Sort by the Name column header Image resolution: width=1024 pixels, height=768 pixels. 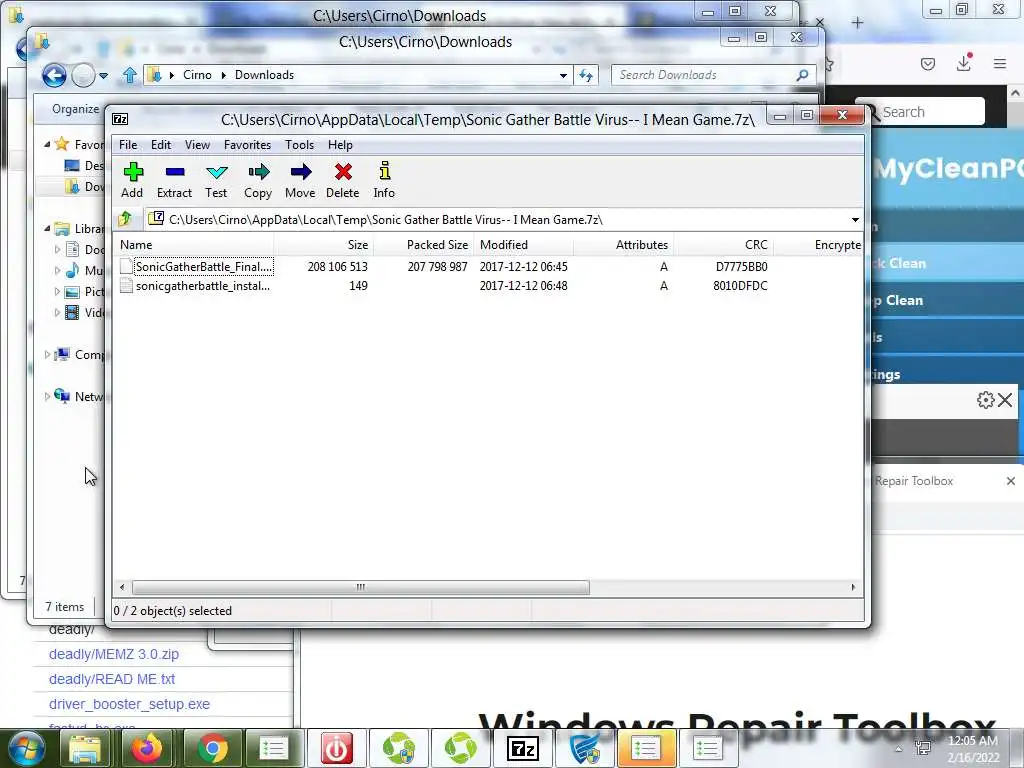[194, 245]
